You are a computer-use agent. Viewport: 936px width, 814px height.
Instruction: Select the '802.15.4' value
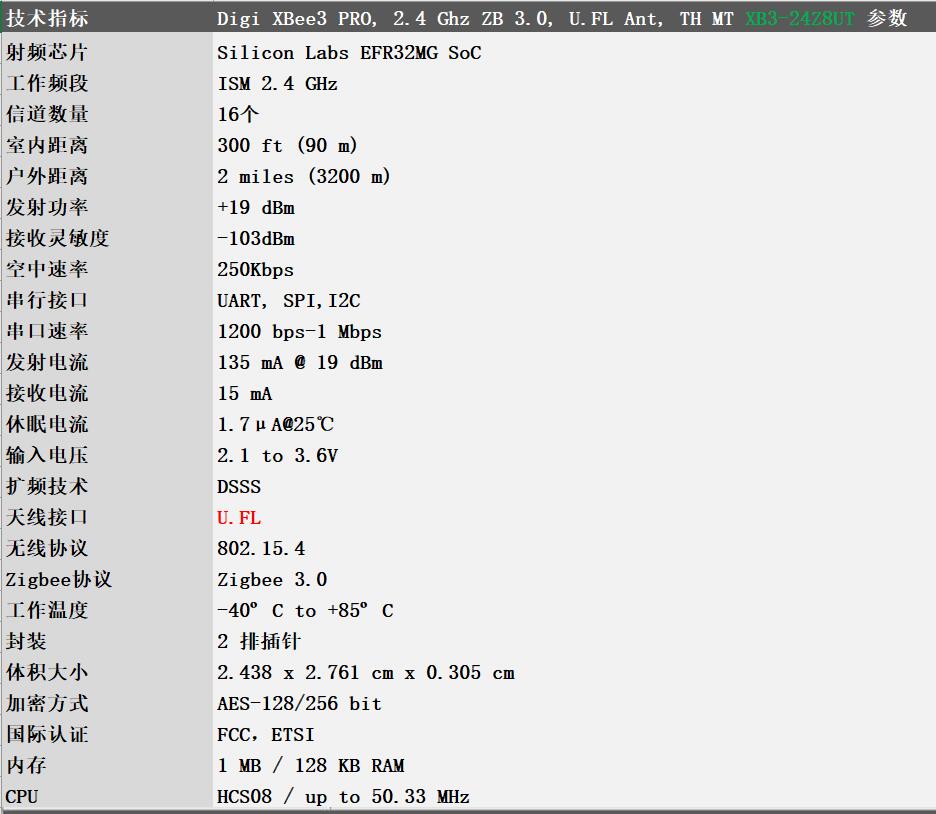[x=261, y=549]
